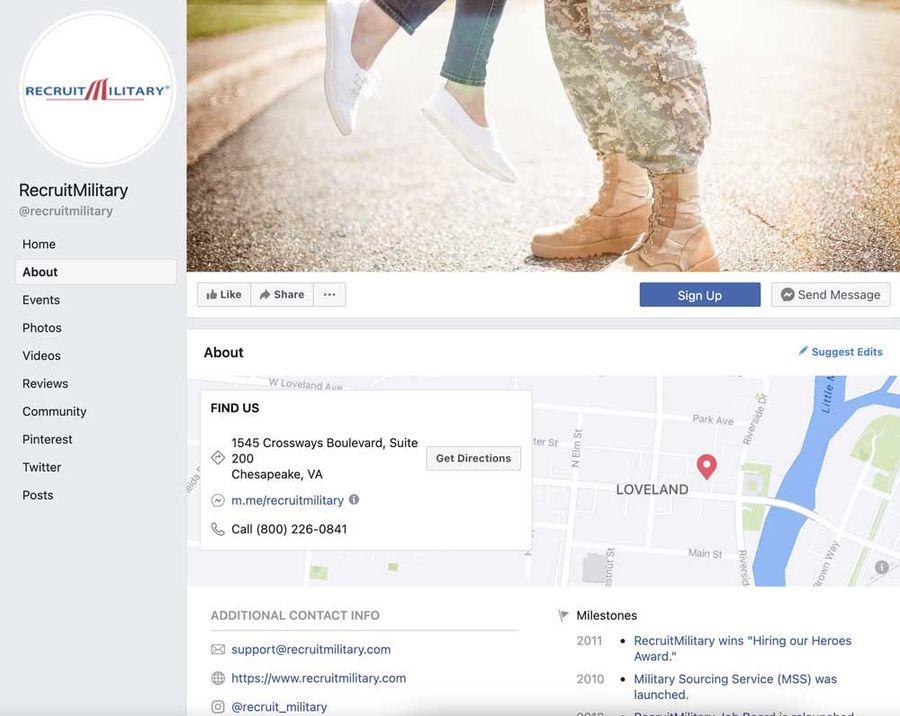Click the LOVELAND label on the map
900x716 pixels.
click(652, 489)
